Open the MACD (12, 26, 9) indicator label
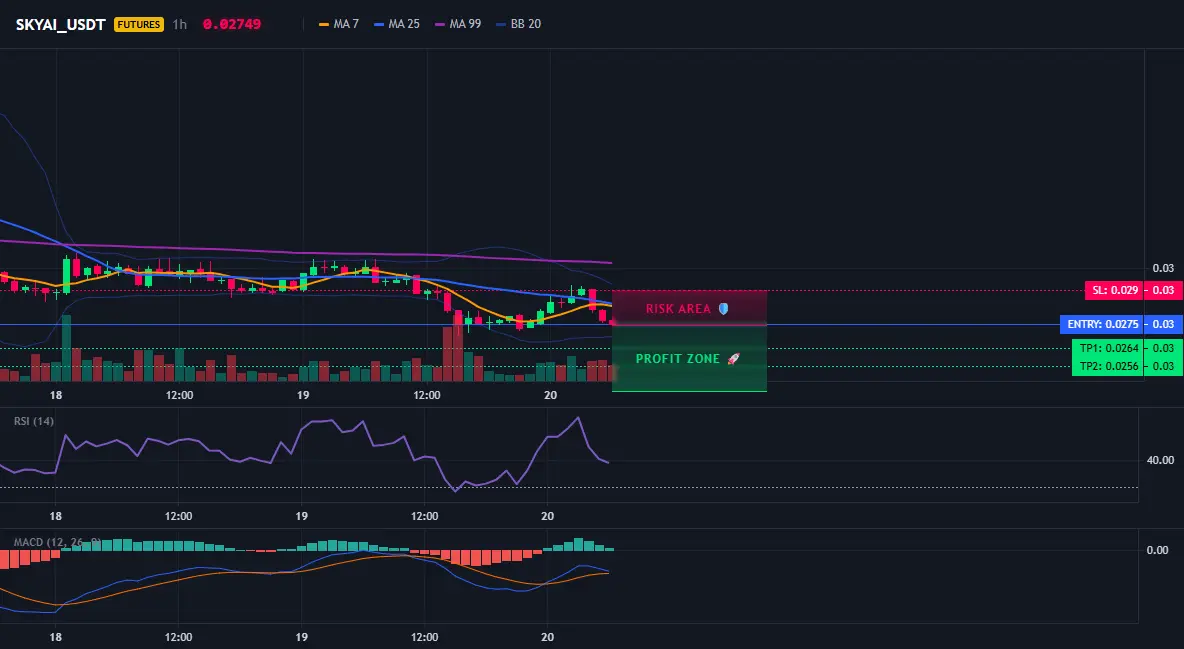This screenshot has width=1184, height=649. point(57,542)
